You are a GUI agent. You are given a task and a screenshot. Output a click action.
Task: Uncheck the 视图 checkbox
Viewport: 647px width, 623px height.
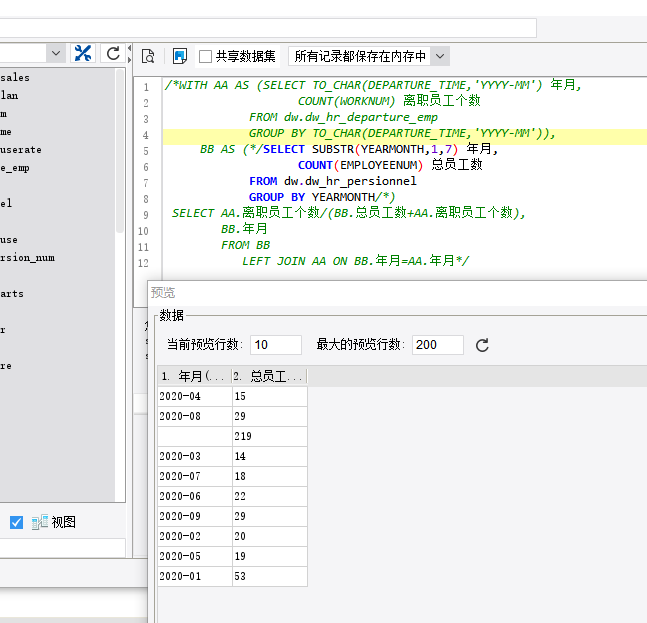(x=16, y=522)
